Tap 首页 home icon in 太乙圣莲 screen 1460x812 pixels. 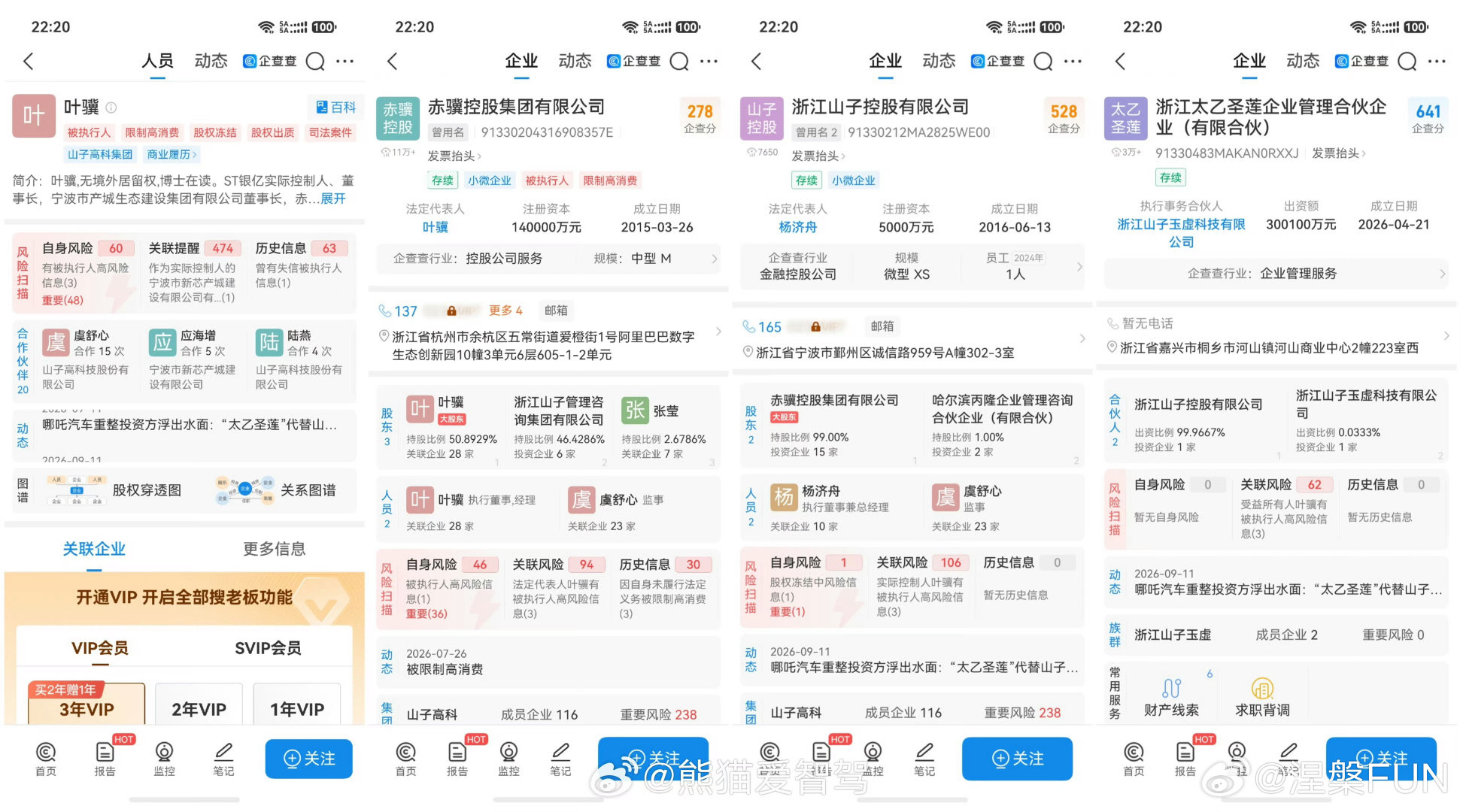(x=1134, y=759)
